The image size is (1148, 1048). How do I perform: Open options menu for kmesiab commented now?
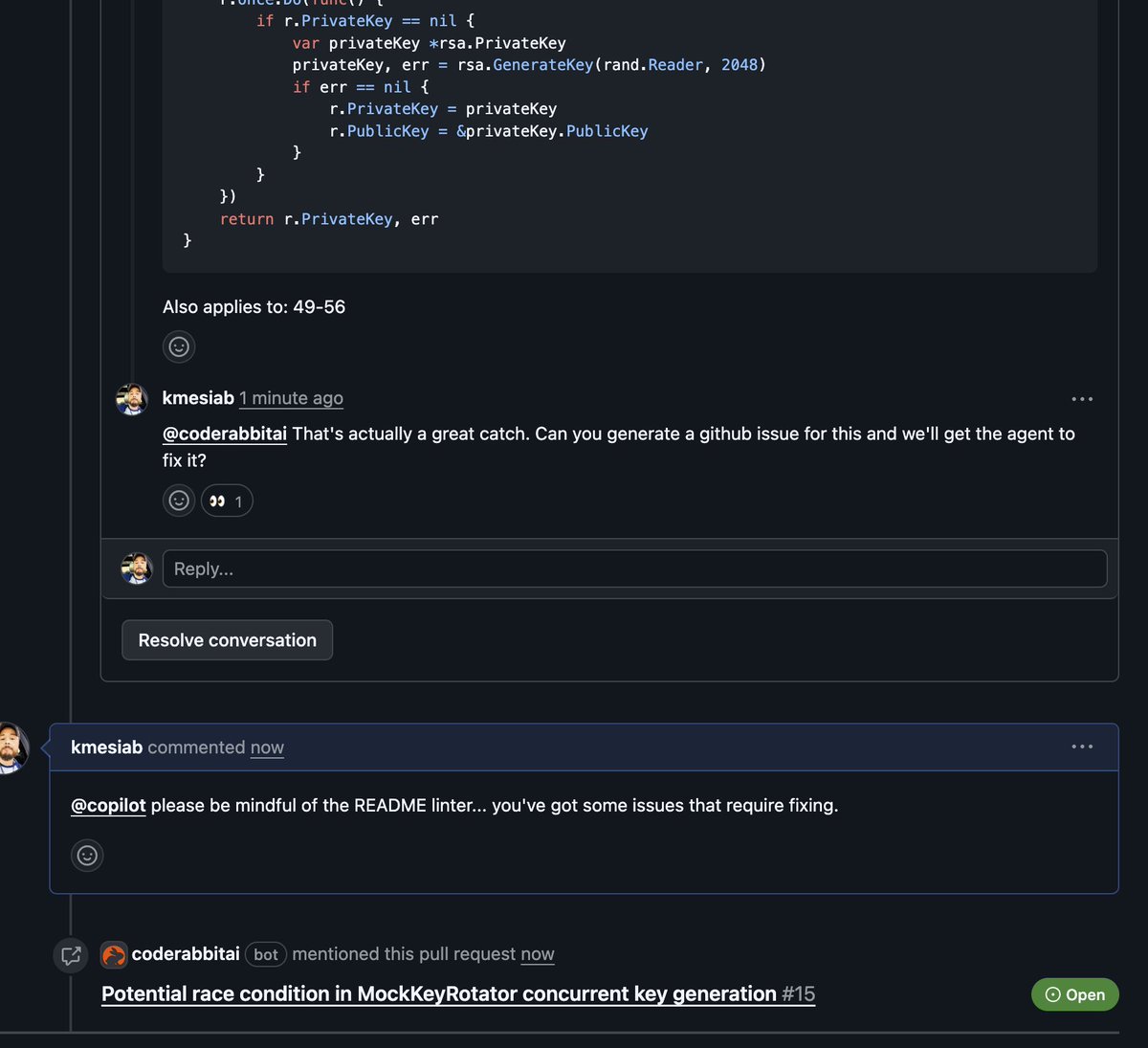(1082, 747)
